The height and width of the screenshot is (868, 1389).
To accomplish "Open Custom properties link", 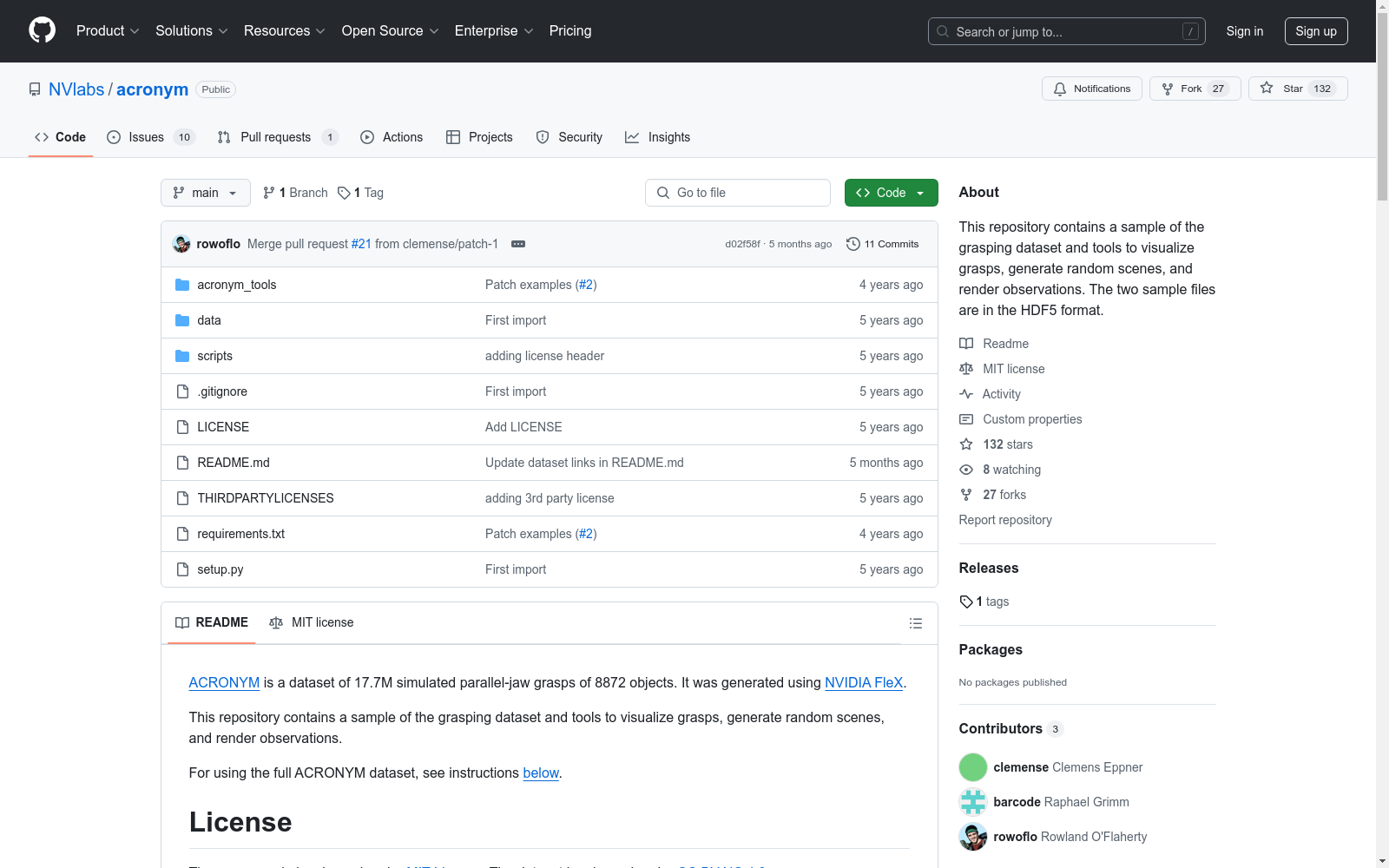I will click(x=1032, y=419).
